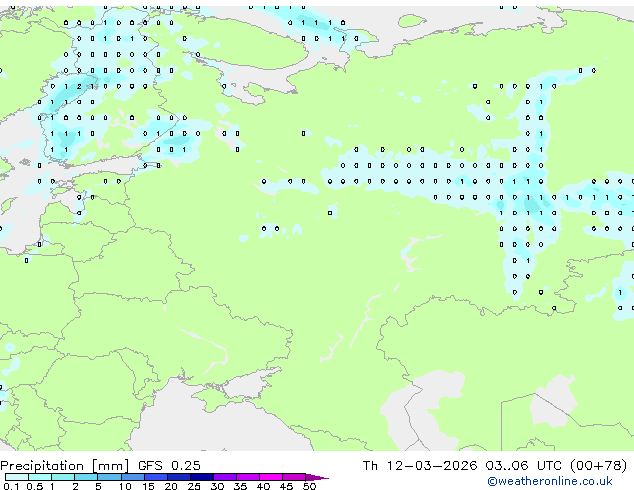Click the '20' legend label
The width and height of the screenshot is (634, 490).
(x=171, y=486)
